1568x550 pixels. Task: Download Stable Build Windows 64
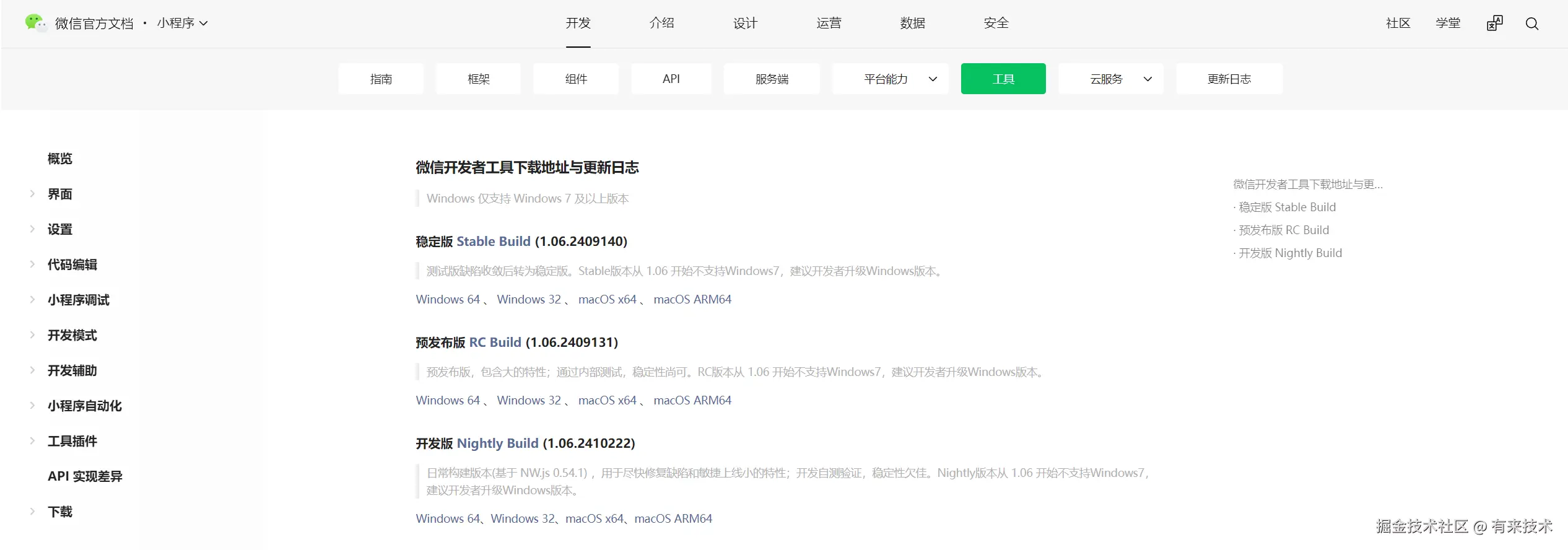[x=448, y=299]
